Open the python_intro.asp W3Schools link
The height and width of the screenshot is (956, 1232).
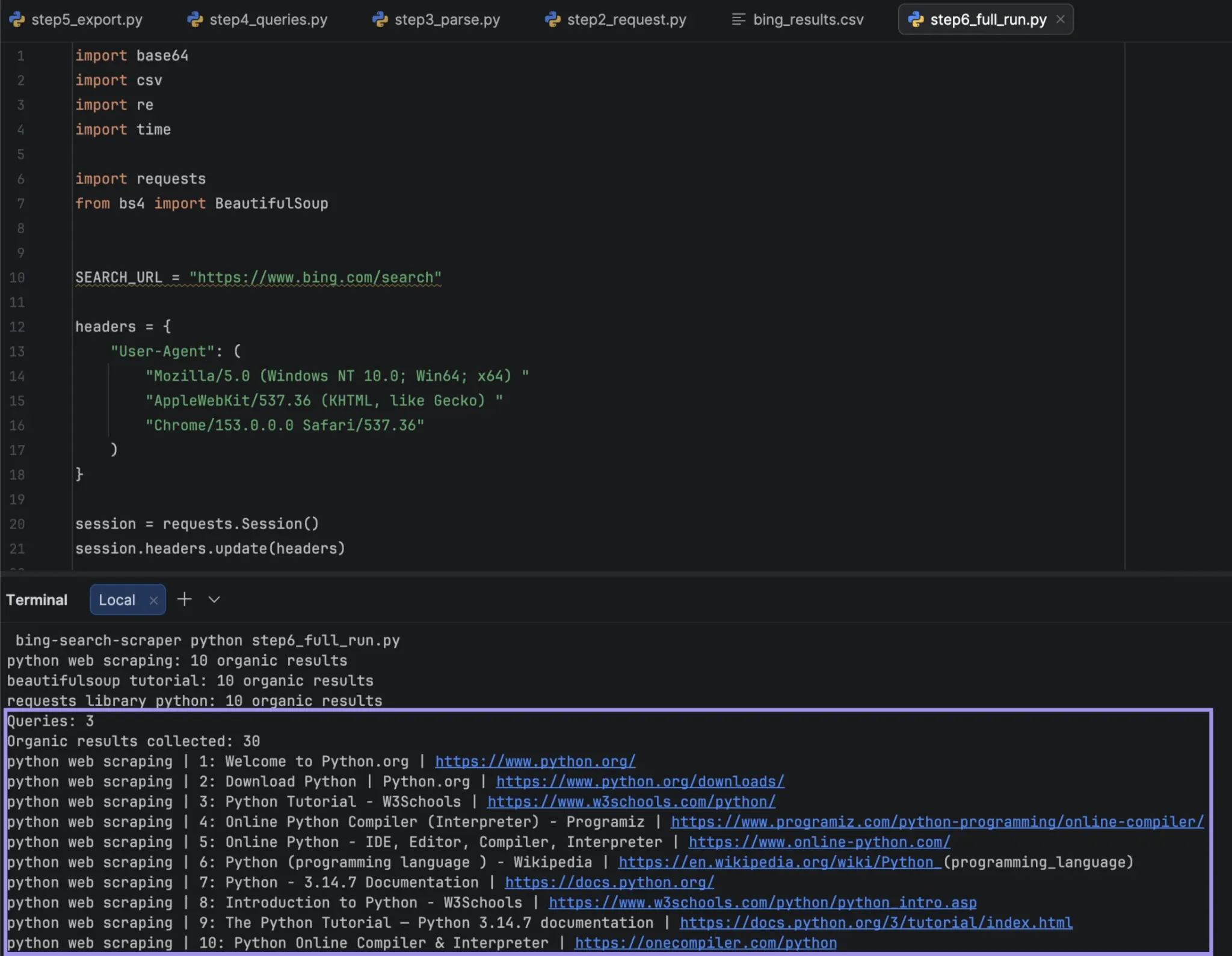pyautogui.click(x=762, y=902)
